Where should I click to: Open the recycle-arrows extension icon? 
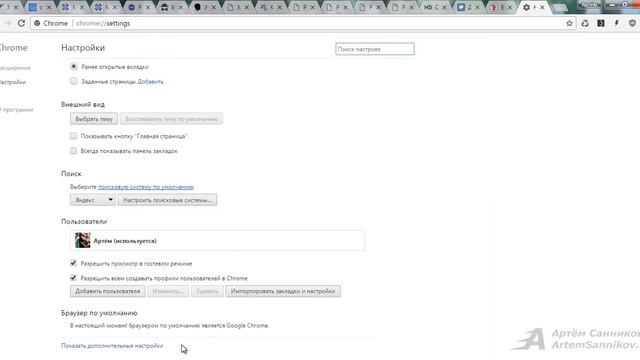coord(585,23)
